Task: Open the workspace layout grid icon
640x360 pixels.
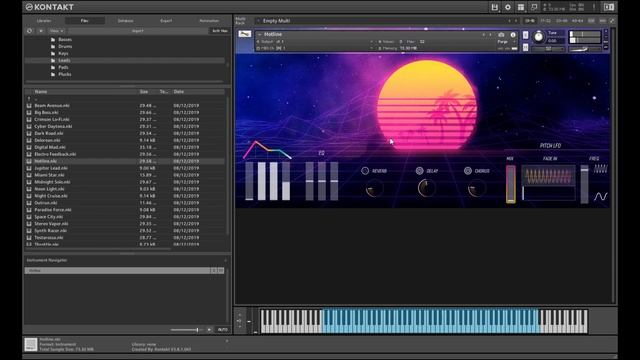Action: pyautogui.click(x=521, y=7)
